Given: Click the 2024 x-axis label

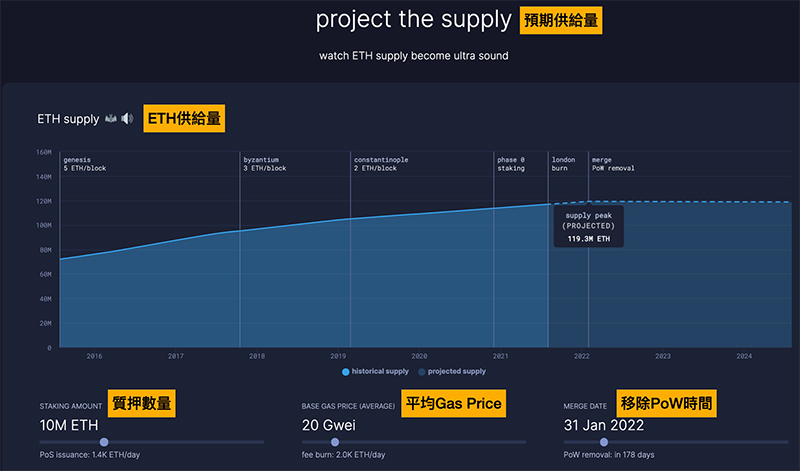Looking at the screenshot, I should 744,356.
